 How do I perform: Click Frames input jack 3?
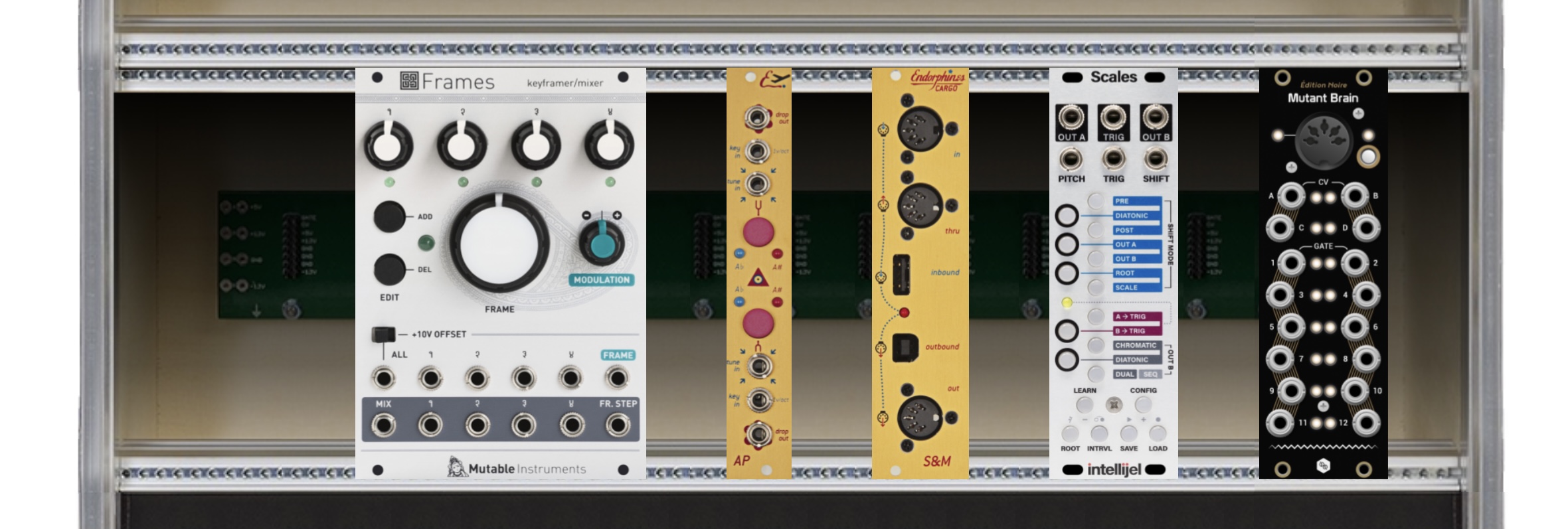pos(524,378)
